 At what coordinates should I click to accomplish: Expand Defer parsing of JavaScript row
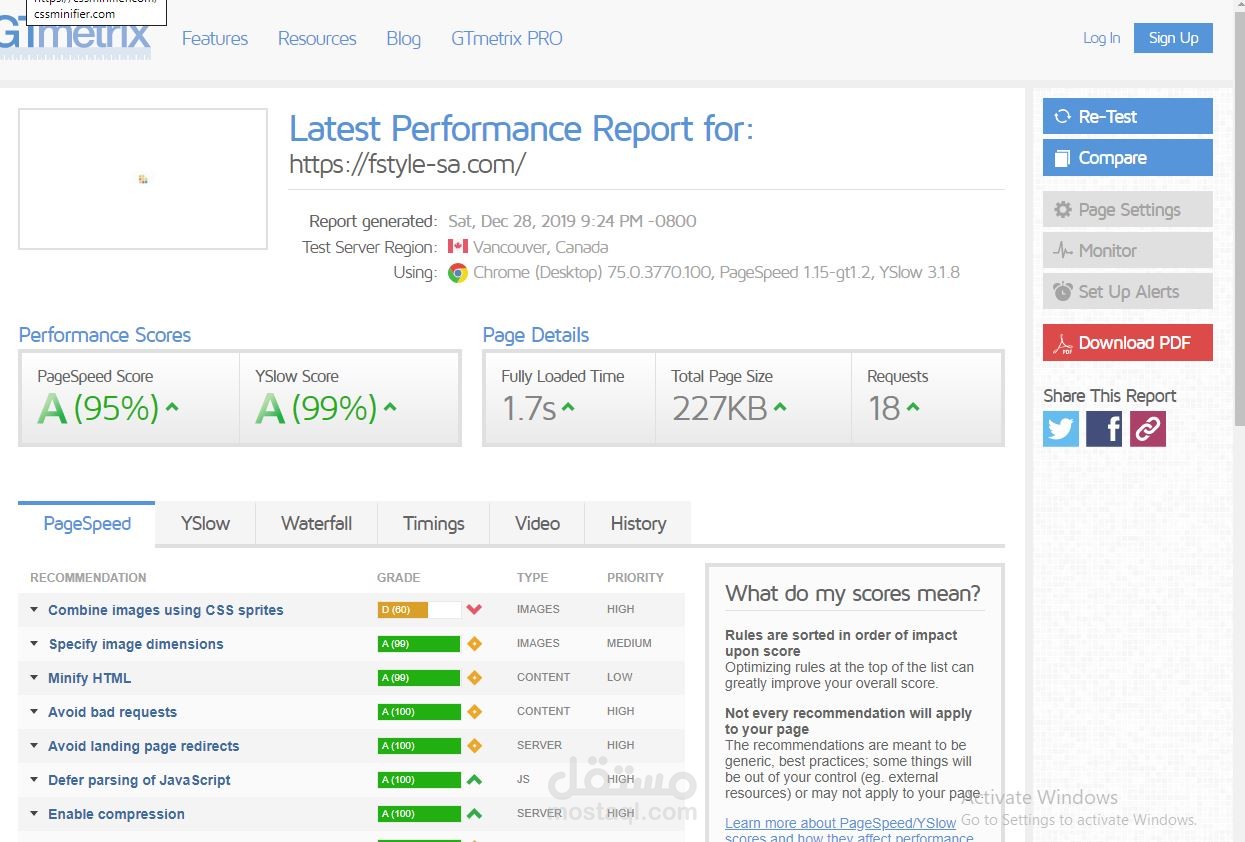[x=139, y=780]
